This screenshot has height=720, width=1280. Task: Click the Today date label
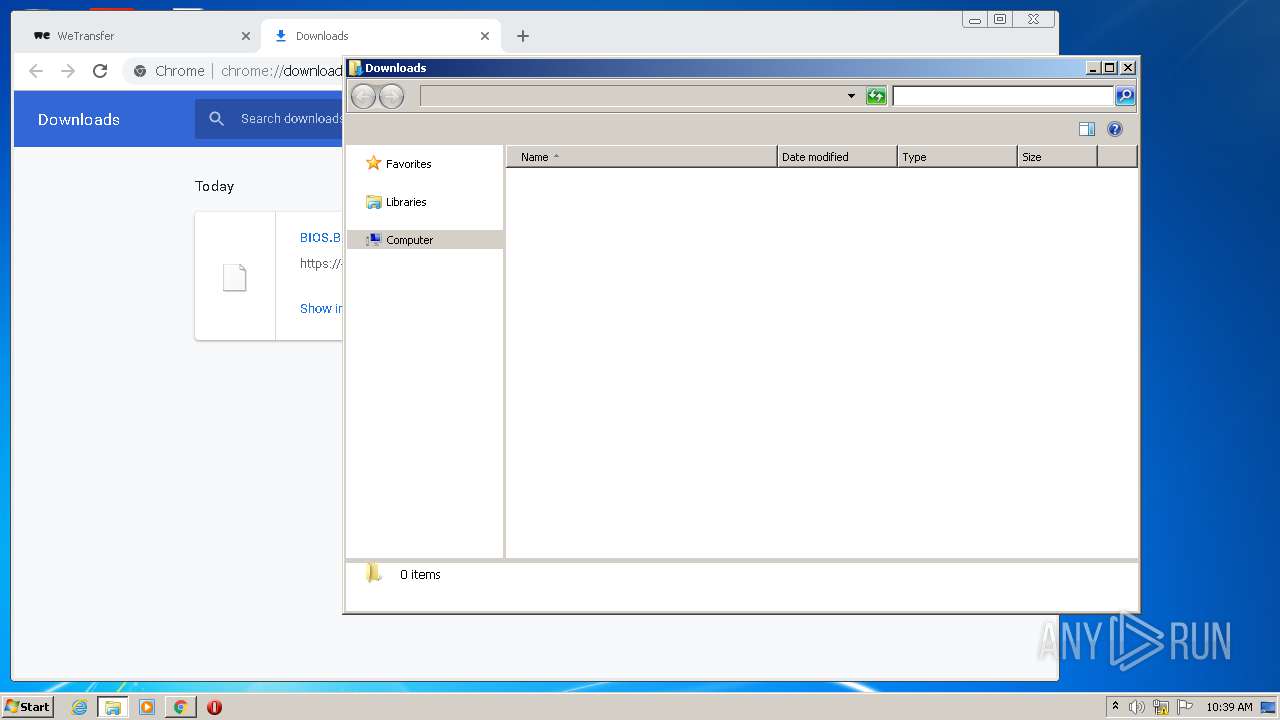(x=214, y=186)
